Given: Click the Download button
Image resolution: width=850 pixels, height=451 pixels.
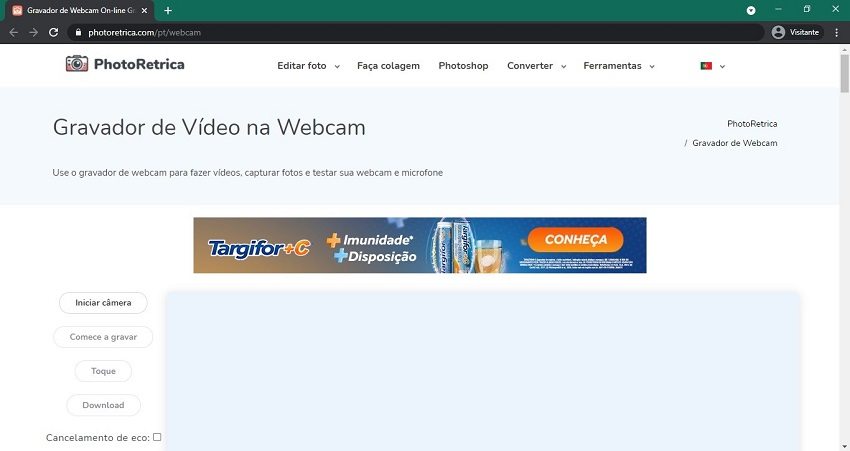Looking at the screenshot, I should coord(103,405).
